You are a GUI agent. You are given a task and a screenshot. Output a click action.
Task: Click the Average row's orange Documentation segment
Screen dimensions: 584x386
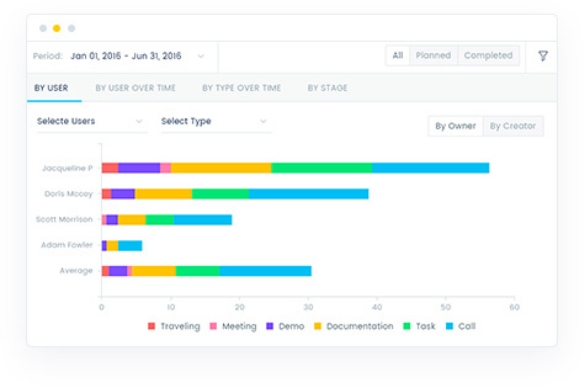(x=154, y=271)
